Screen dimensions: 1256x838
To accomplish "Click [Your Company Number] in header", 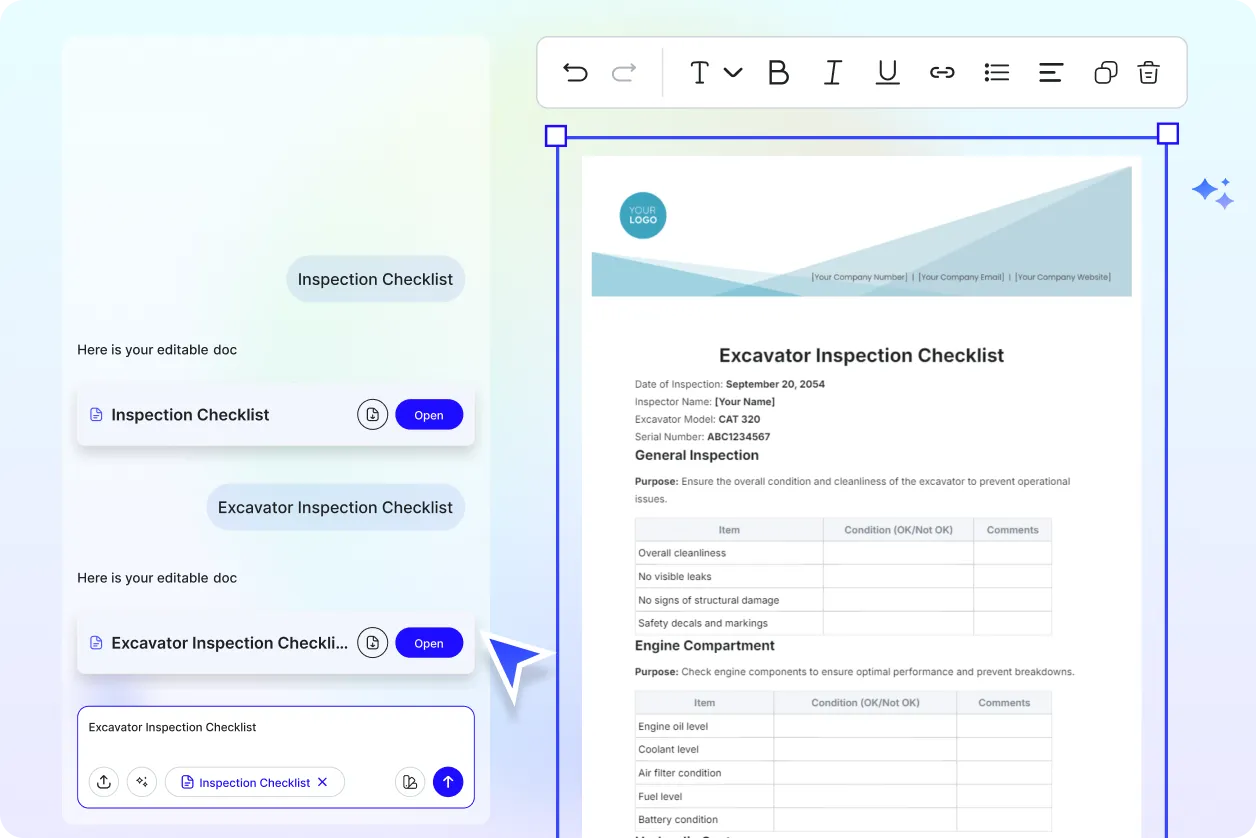I will (859, 277).
